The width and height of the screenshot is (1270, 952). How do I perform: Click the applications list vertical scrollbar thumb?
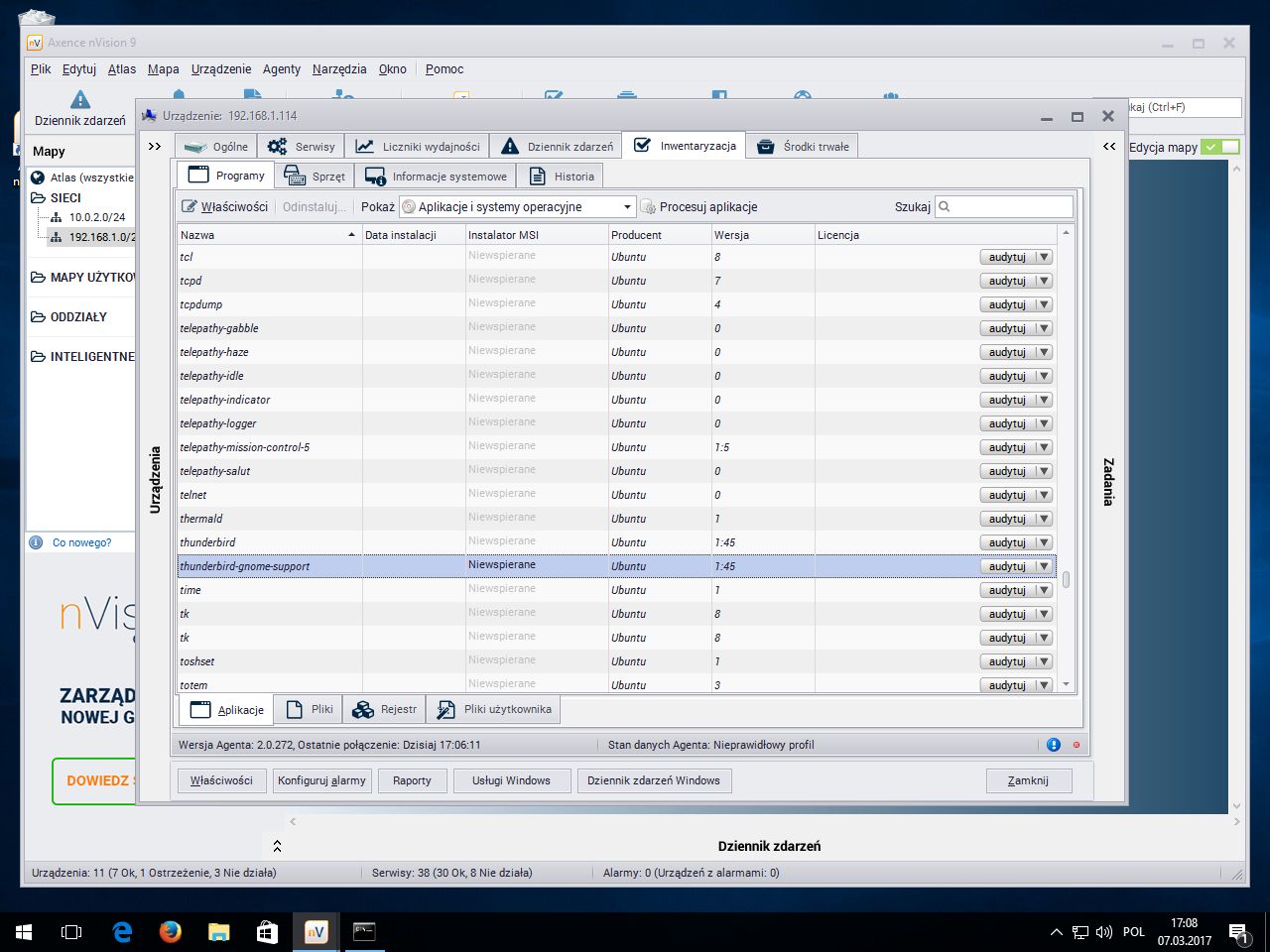pyautogui.click(x=1066, y=580)
